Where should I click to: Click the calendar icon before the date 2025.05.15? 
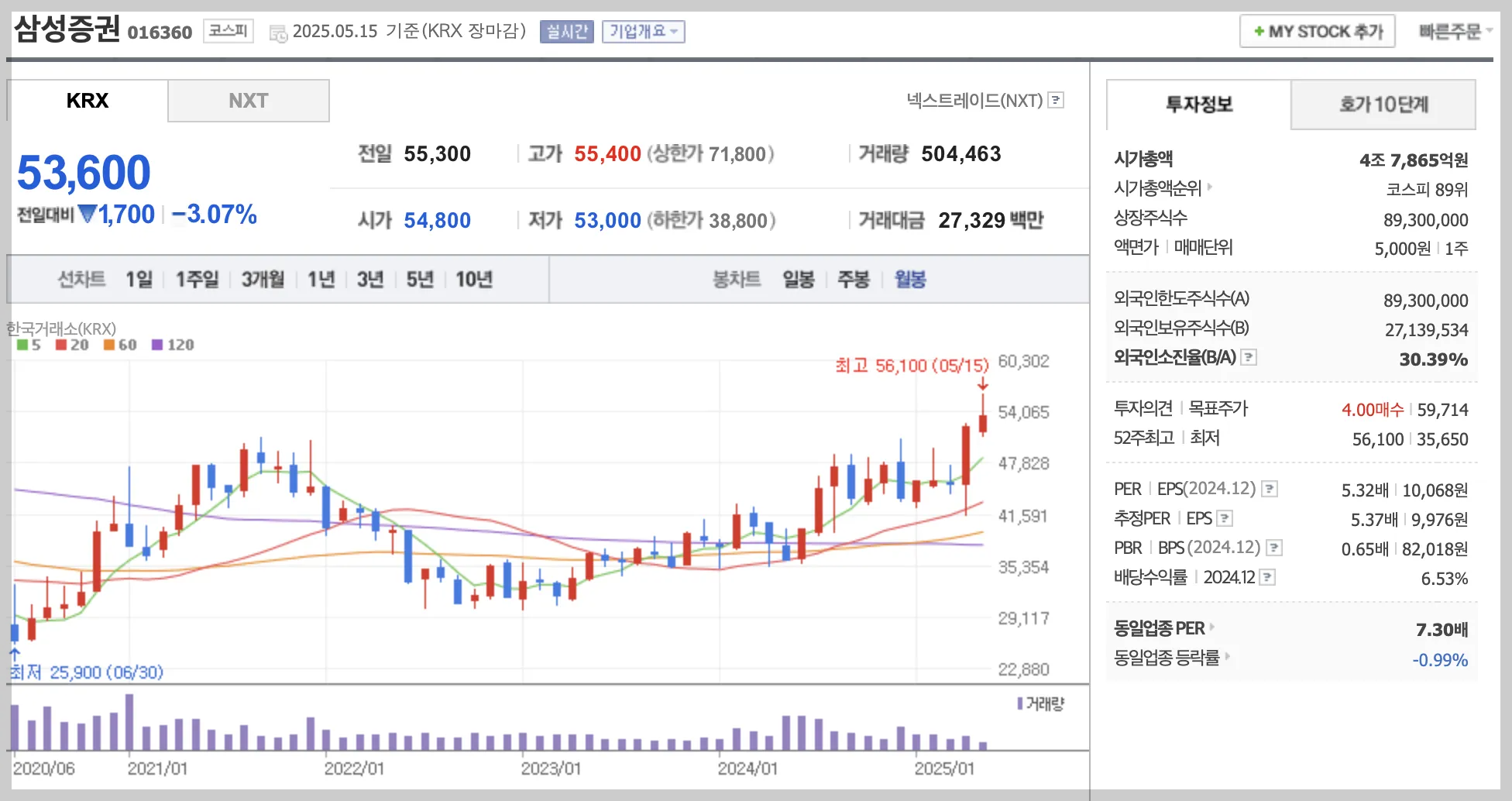pos(278,33)
